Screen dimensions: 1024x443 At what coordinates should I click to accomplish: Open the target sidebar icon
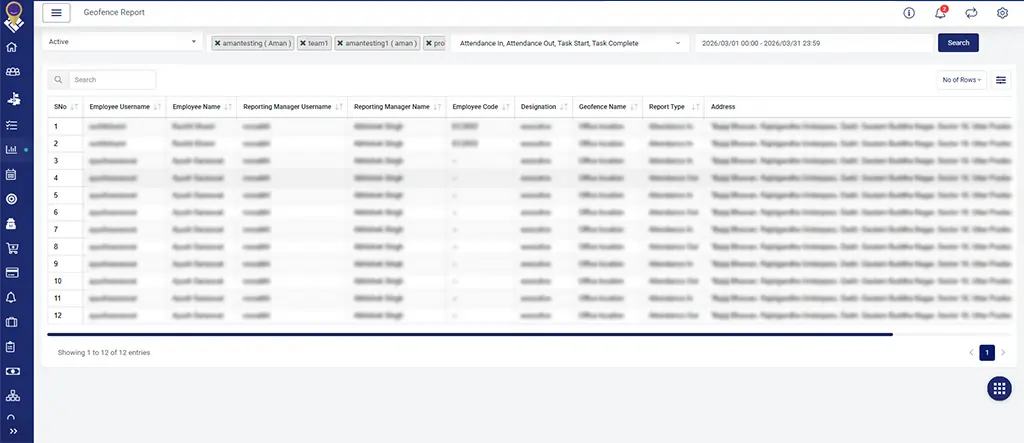pos(11,199)
